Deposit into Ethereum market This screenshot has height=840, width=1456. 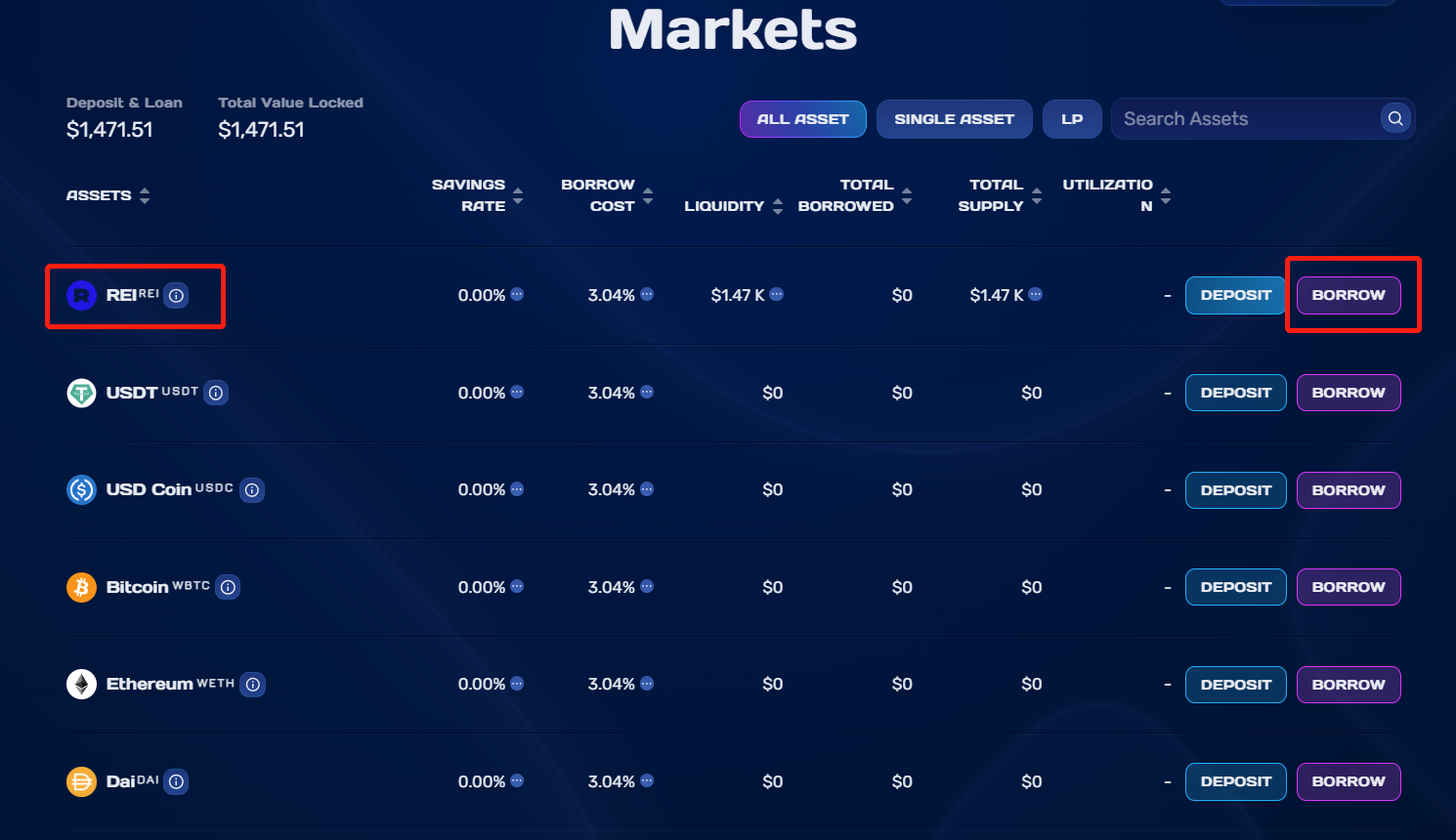point(1236,685)
